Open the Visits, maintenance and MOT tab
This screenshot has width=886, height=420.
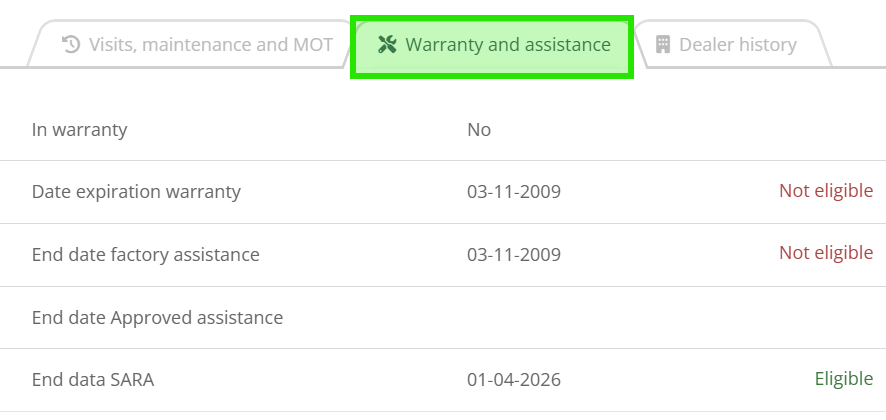coord(192,44)
